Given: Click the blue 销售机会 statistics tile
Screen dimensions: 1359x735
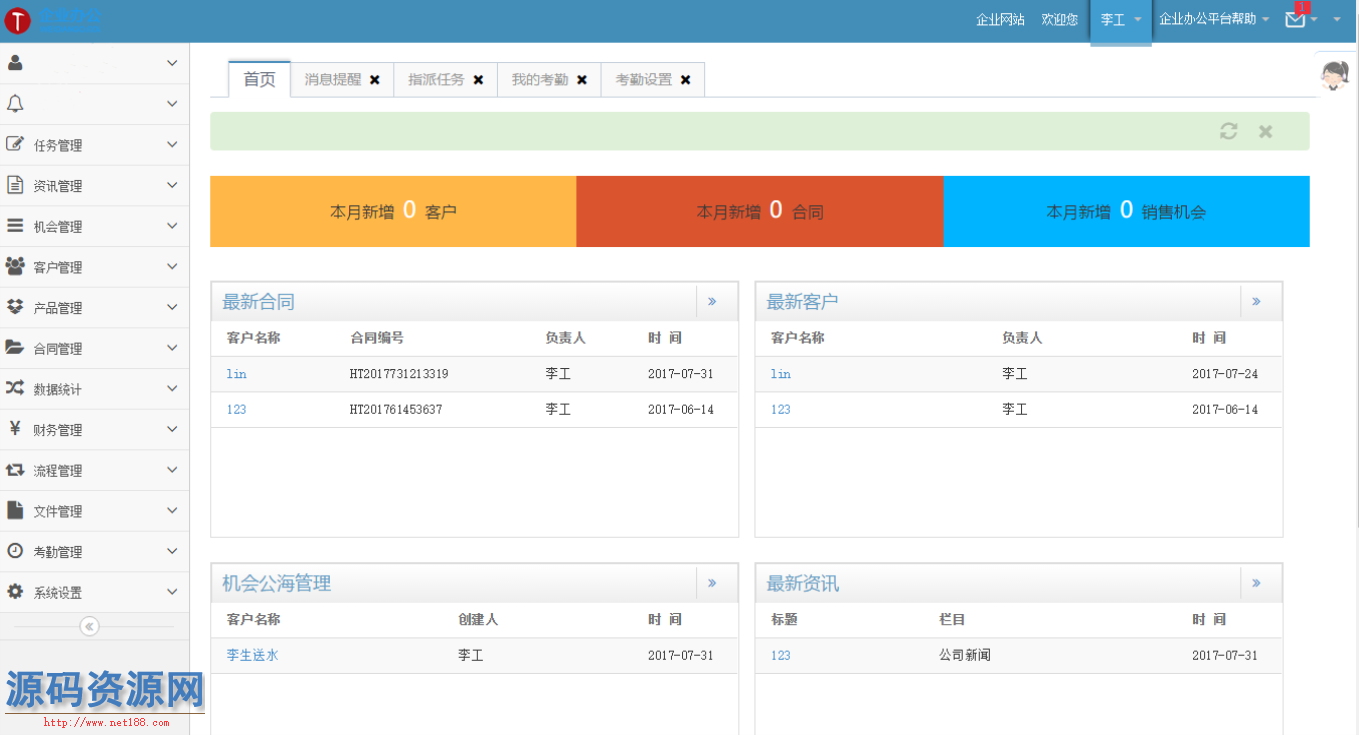Looking at the screenshot, I should click(1126, 211).
